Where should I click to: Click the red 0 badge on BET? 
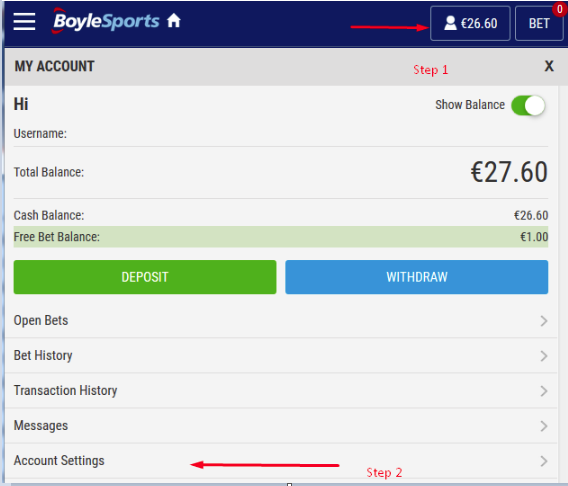coord(560,9)
